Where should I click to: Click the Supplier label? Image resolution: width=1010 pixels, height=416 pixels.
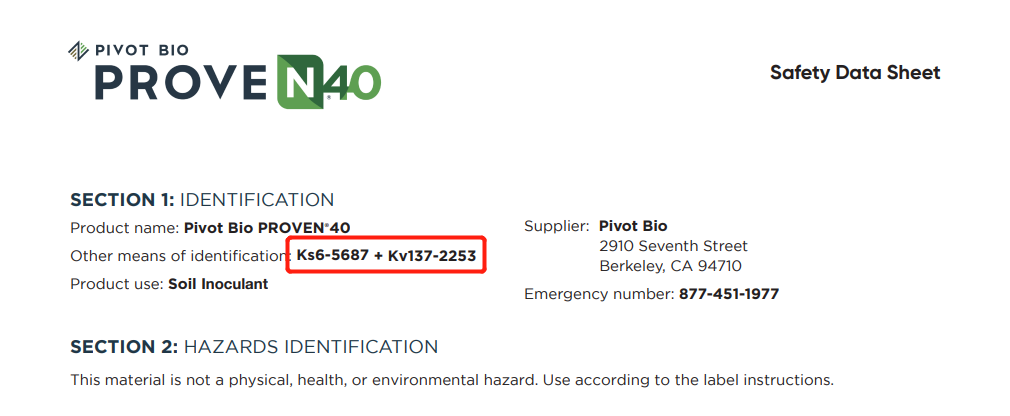click(557, 226)
